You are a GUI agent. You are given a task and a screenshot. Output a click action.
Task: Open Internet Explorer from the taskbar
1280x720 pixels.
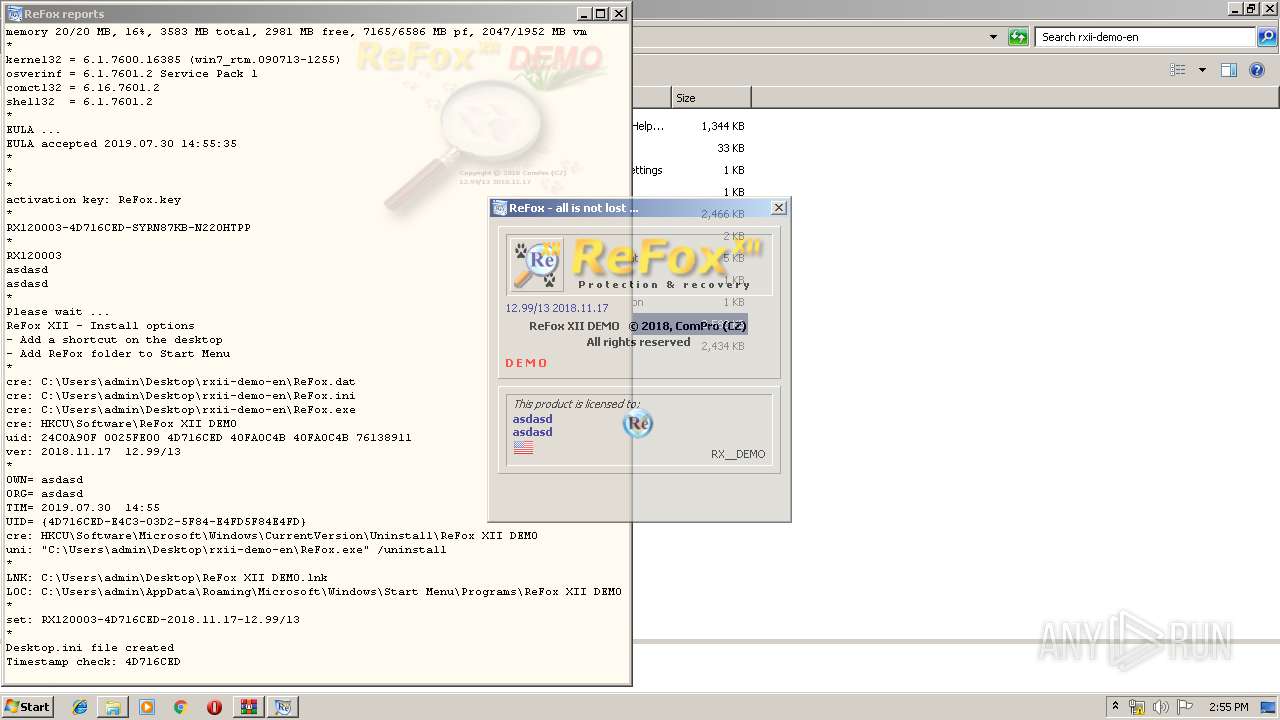[80, 707]
